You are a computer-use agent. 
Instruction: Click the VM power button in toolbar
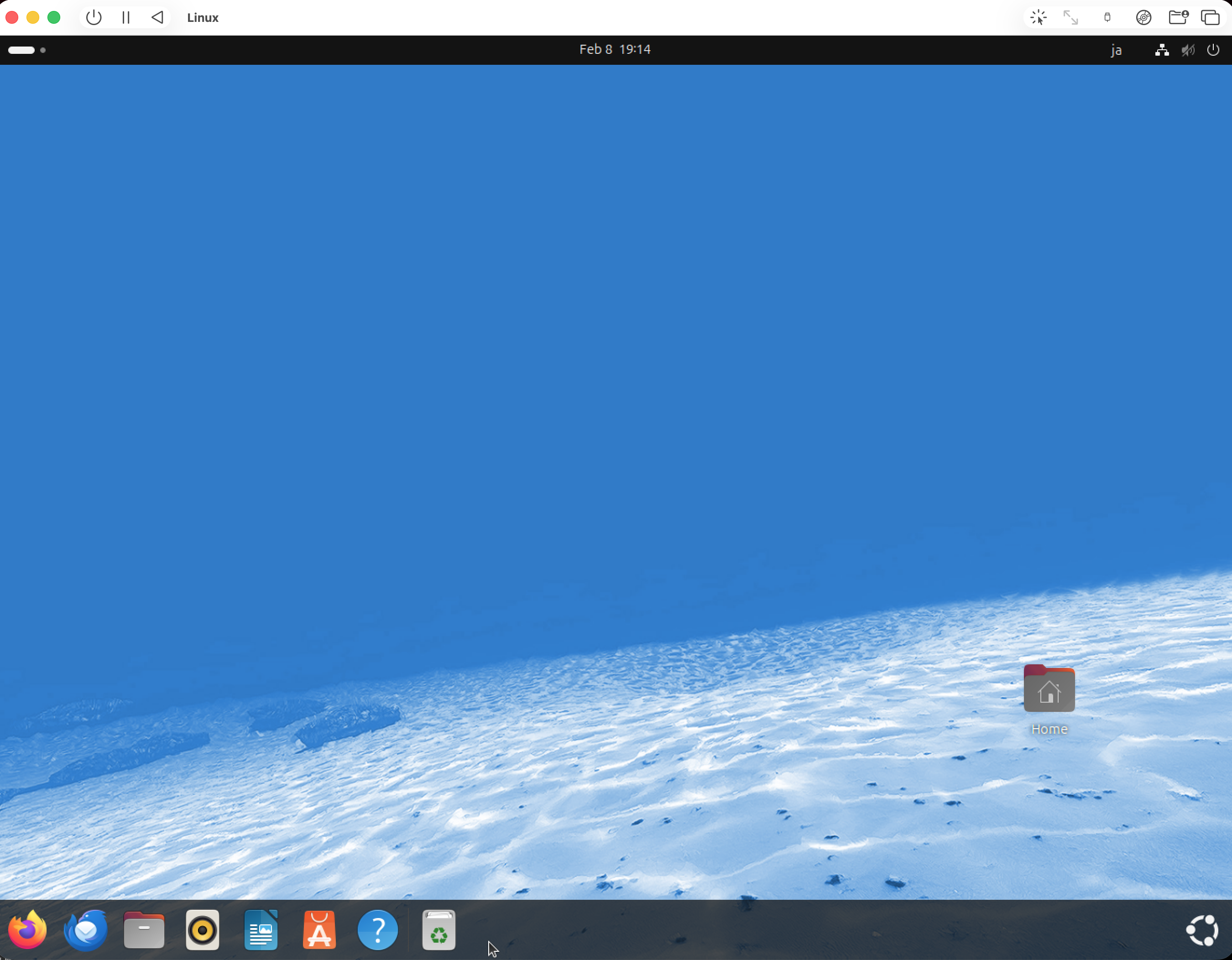pyautogui.click(x=94, y=17)
